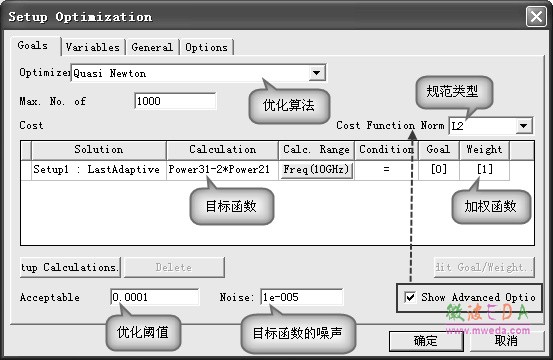Click the [1] weight cell
The height and width of the screenshot is (360, 553).
484,170
